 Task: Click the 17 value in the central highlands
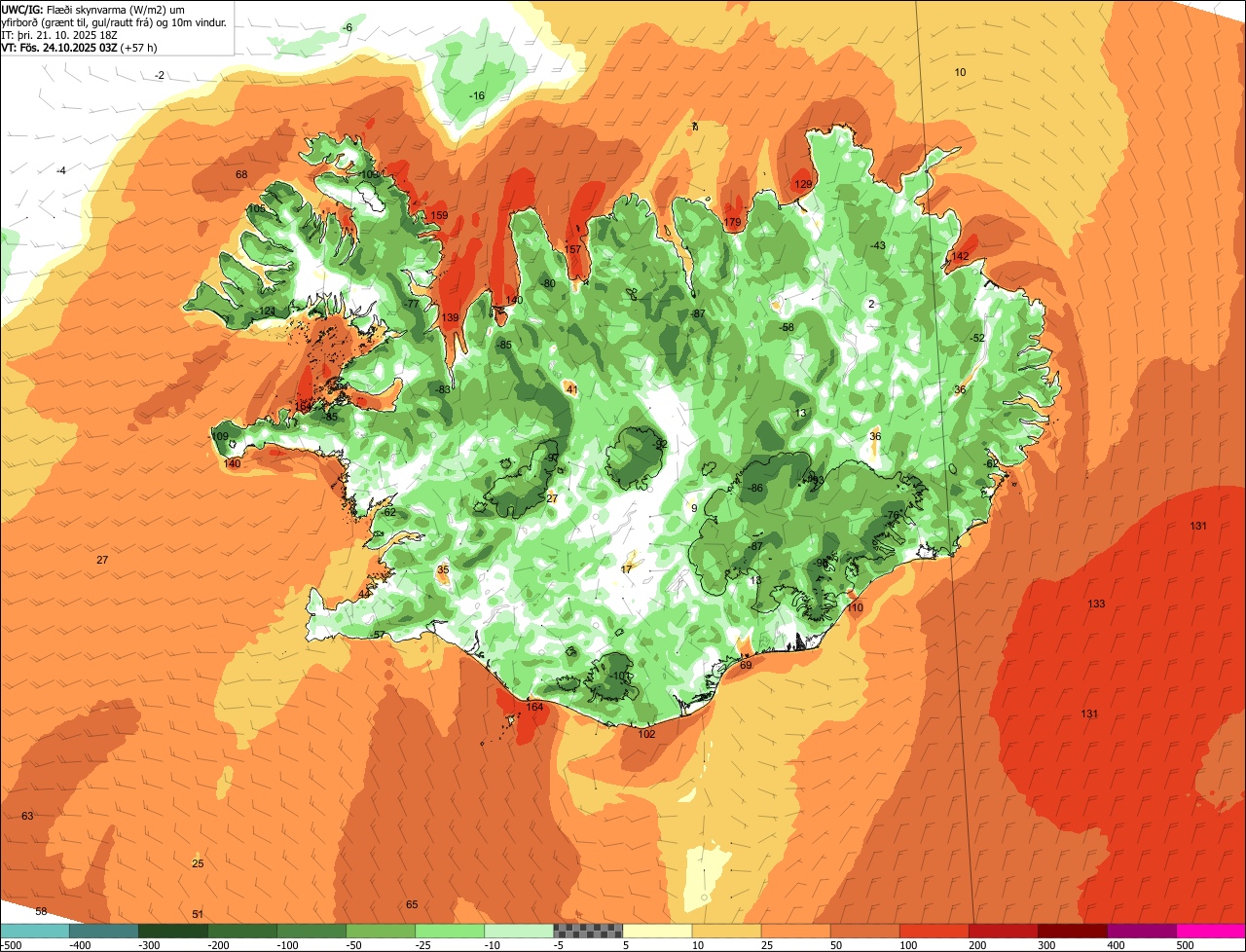626,568
